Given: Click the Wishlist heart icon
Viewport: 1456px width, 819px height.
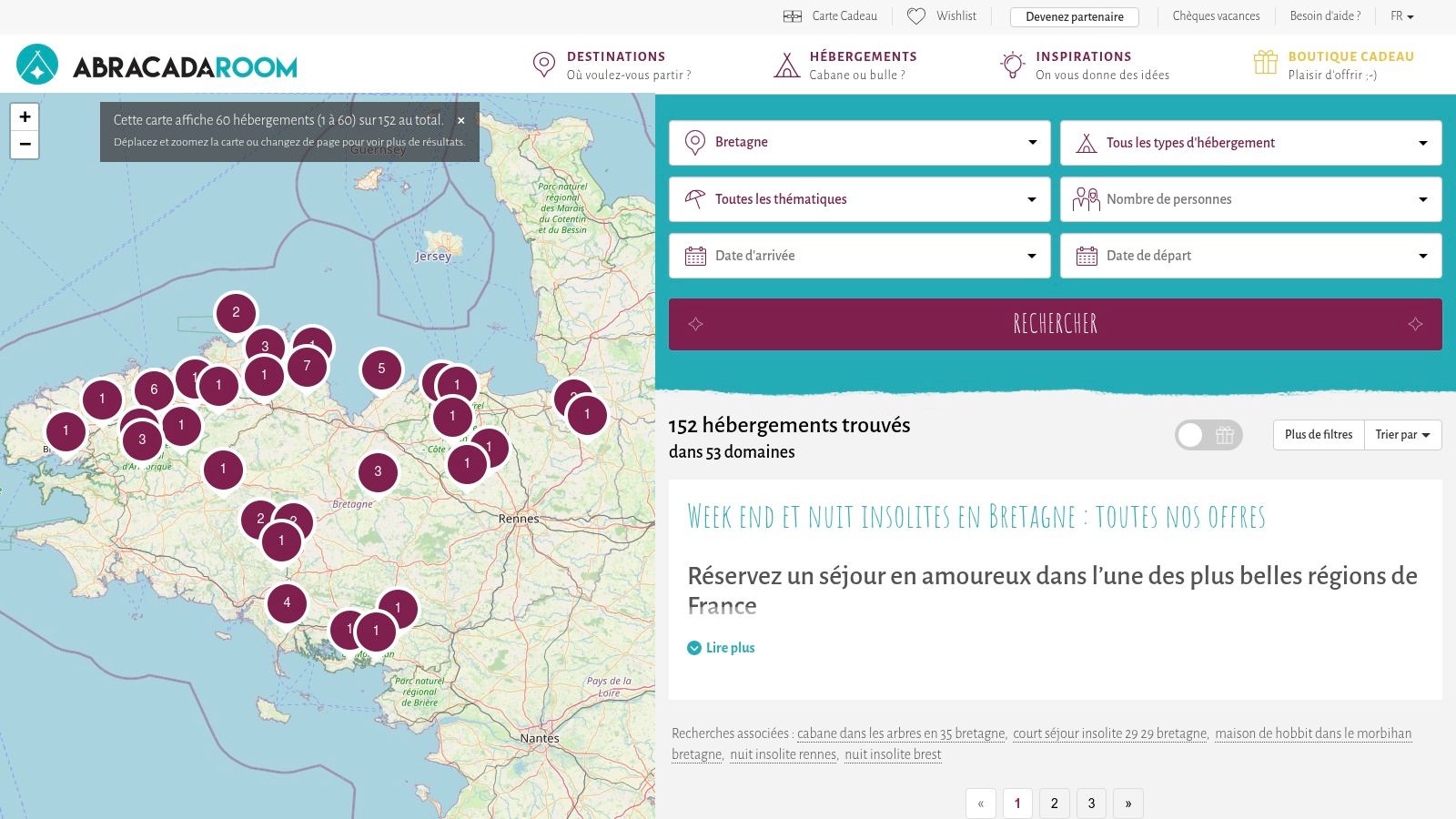Looking at the screenshot, I should click(x=916, y=16).
